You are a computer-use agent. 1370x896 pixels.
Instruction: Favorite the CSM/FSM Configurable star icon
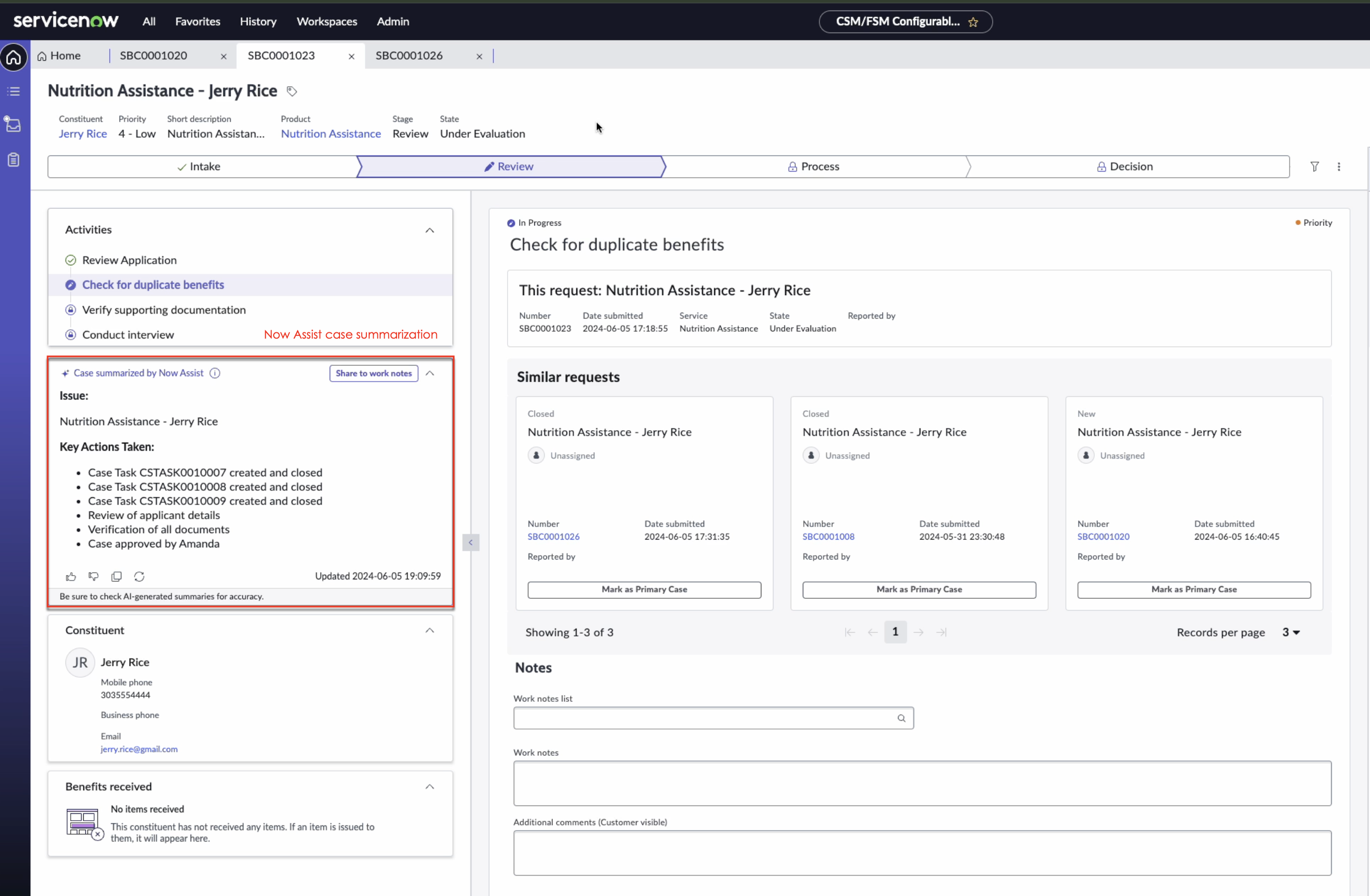[x=973, y=22]
